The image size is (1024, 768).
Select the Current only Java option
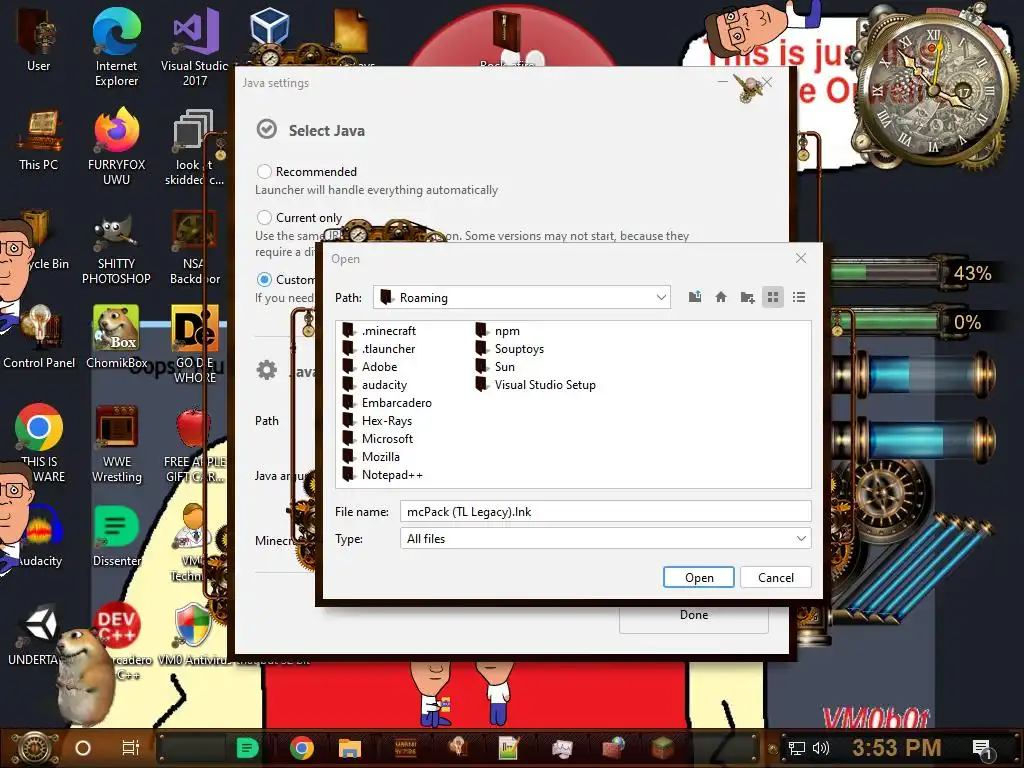click(264, 217)
